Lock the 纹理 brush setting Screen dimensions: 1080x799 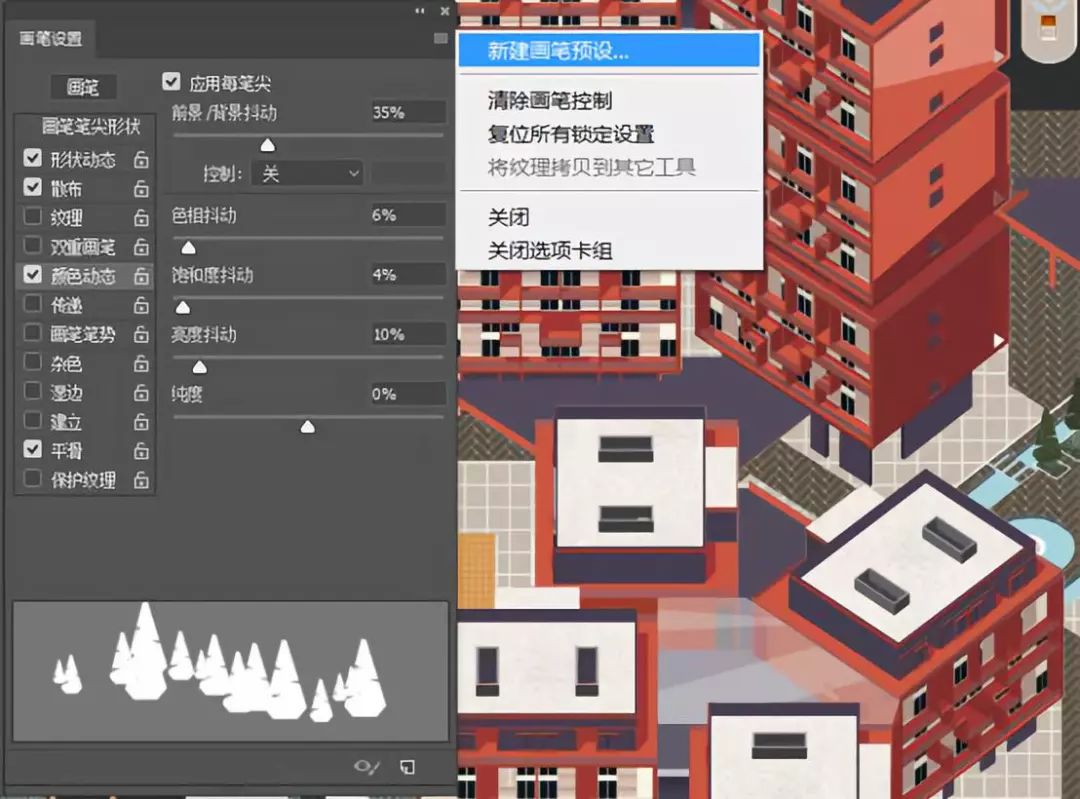[141, 218]
